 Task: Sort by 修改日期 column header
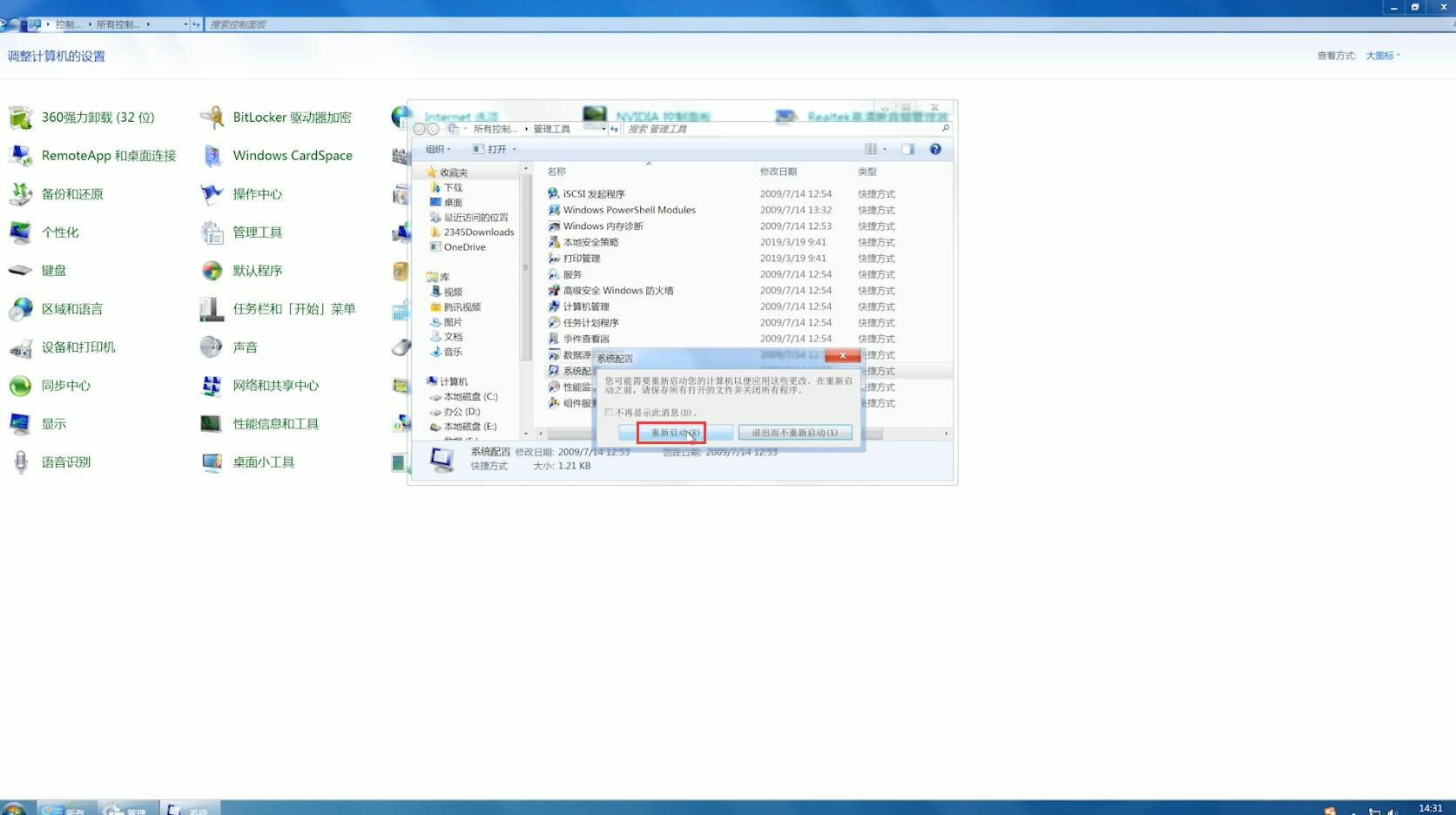tap(779, 172)
